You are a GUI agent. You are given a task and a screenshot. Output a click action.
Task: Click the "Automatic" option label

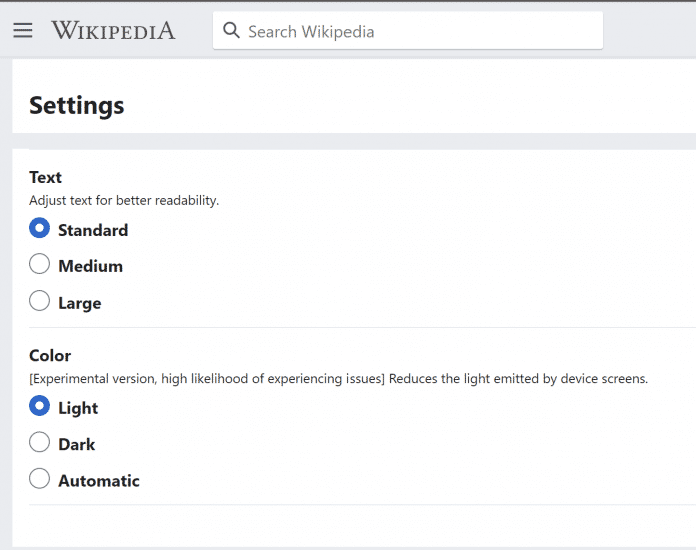tap(99, 481)
